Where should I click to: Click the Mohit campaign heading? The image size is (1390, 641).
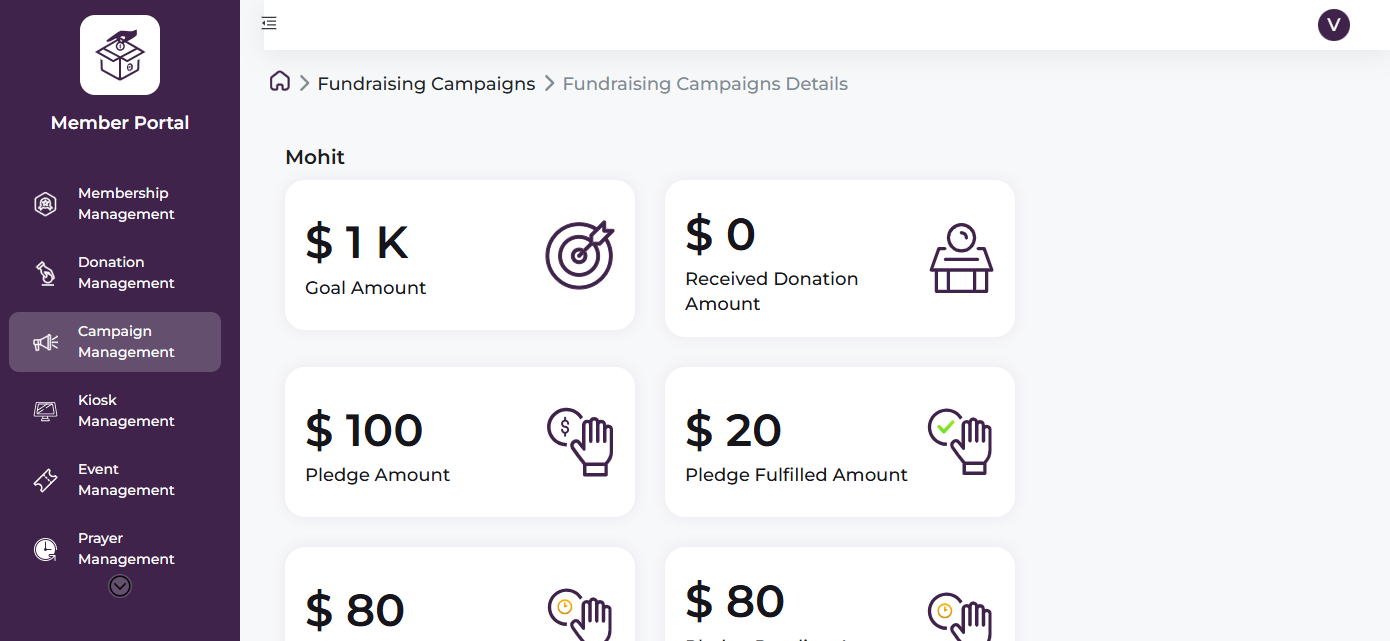tap(314, 157)
